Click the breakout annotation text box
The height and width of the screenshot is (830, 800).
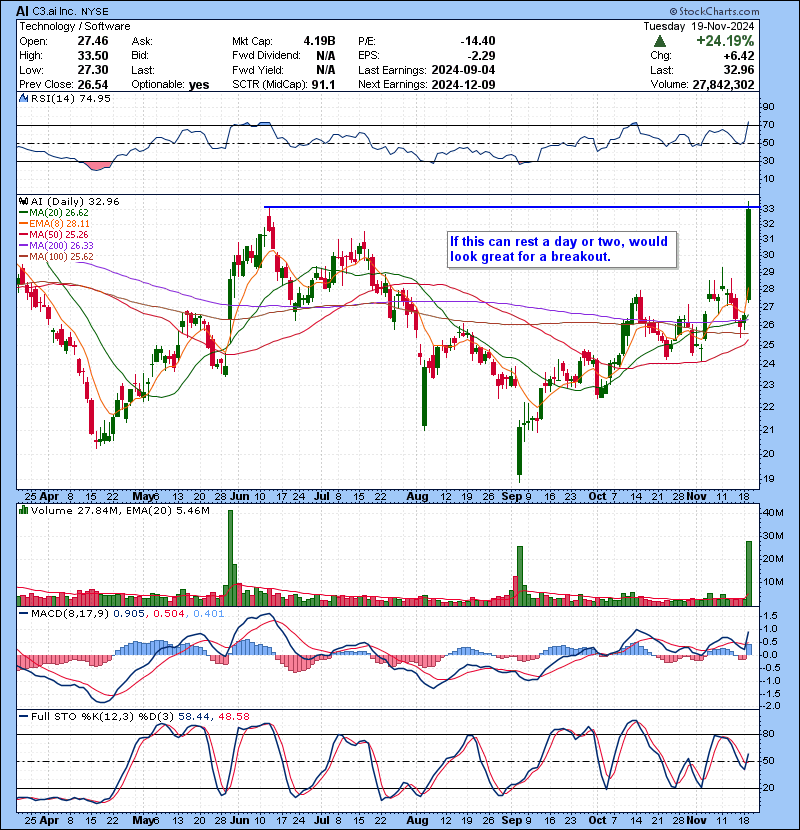coord(562,249)
